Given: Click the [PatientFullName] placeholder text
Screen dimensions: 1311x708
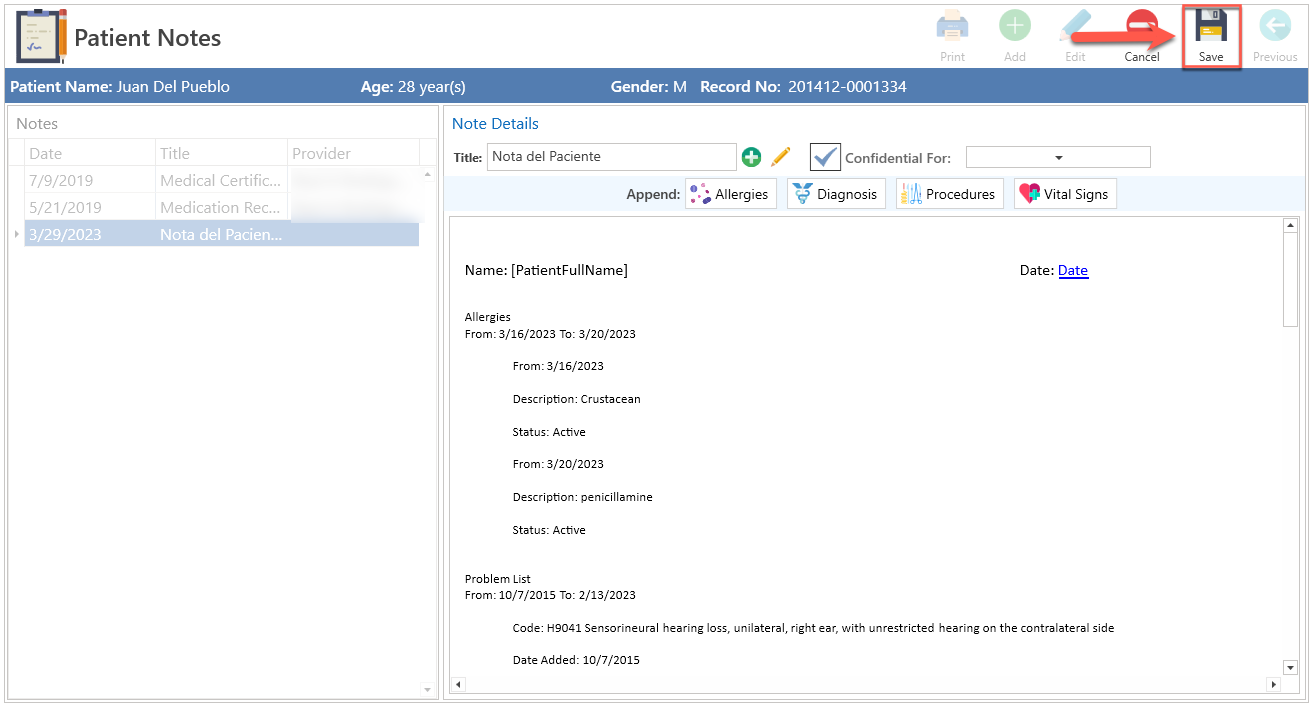Looking at the screenshot, I should click(569, 270).
